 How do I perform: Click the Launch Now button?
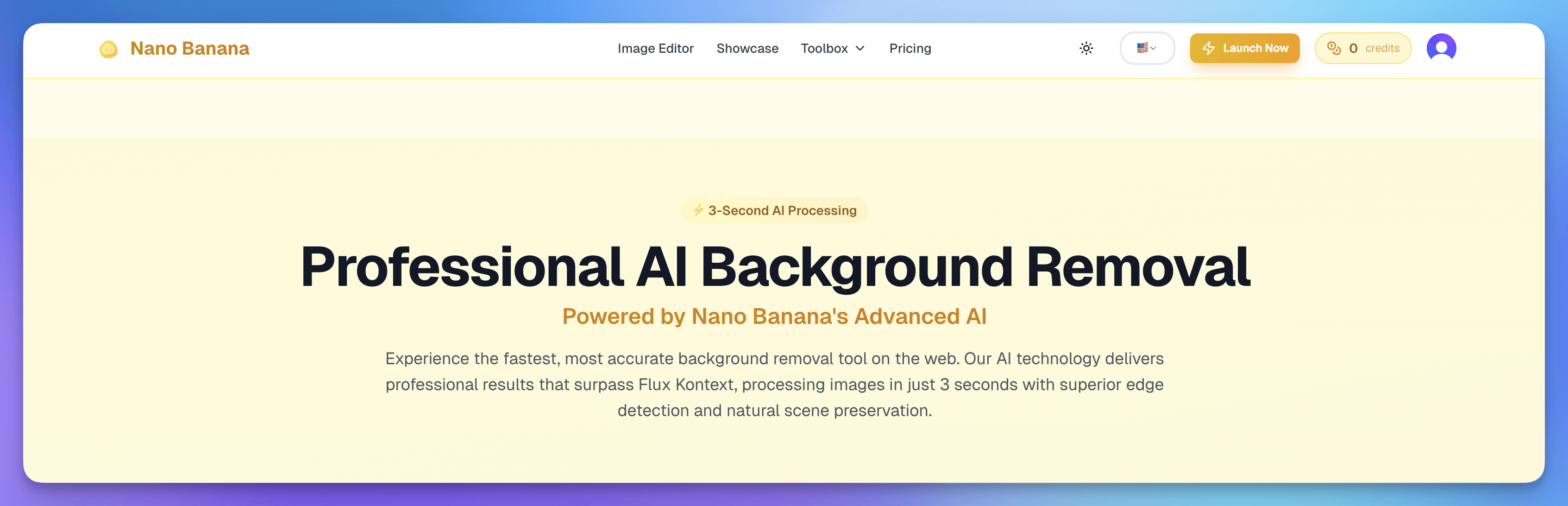point(1244,47)
